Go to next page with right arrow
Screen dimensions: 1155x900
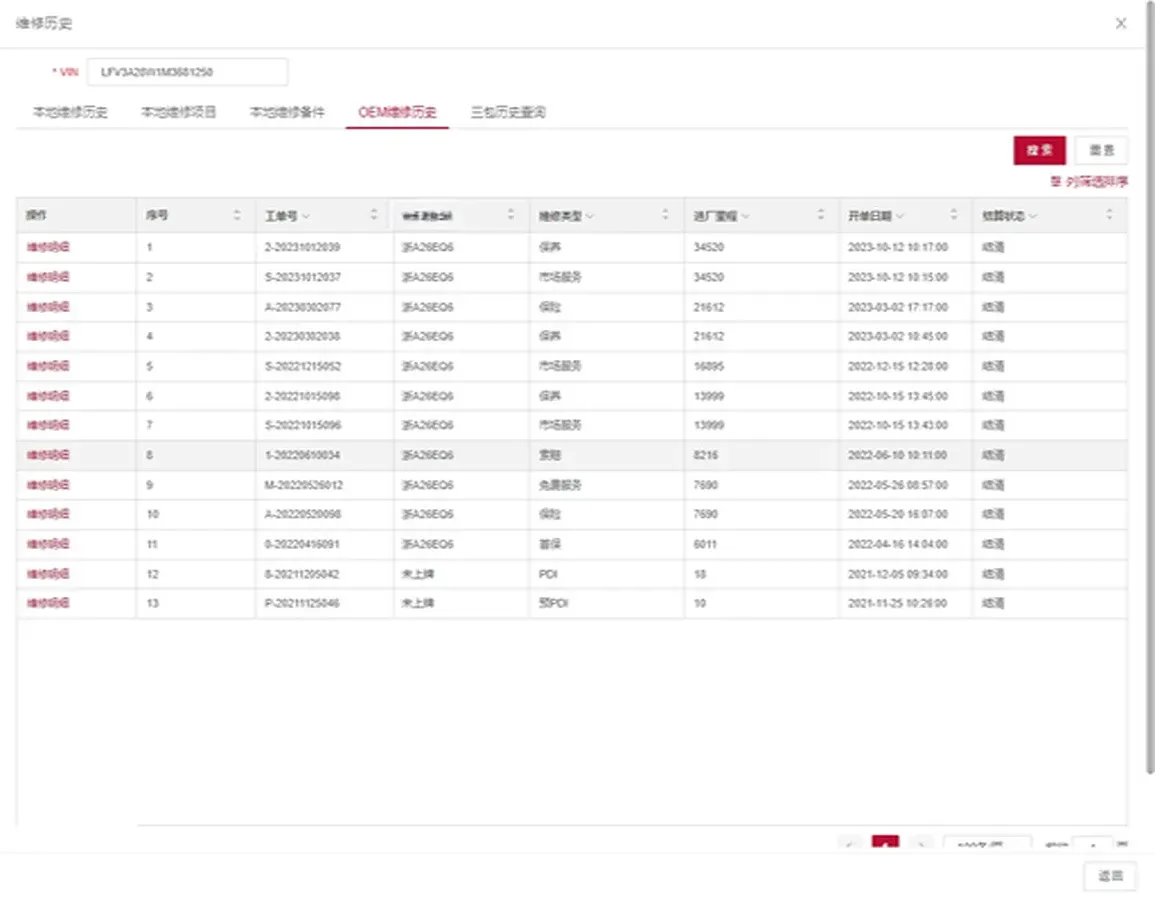921,845
